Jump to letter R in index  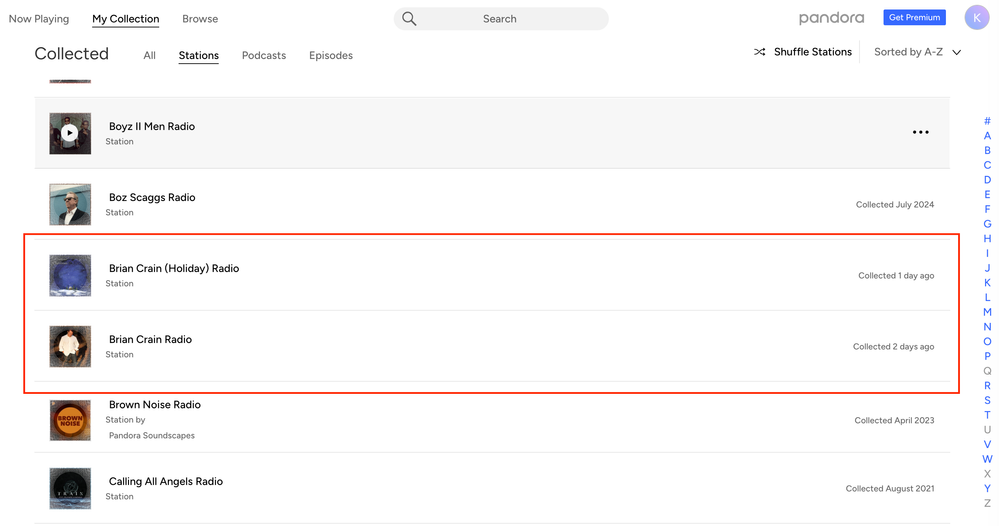tap(987, 385)
